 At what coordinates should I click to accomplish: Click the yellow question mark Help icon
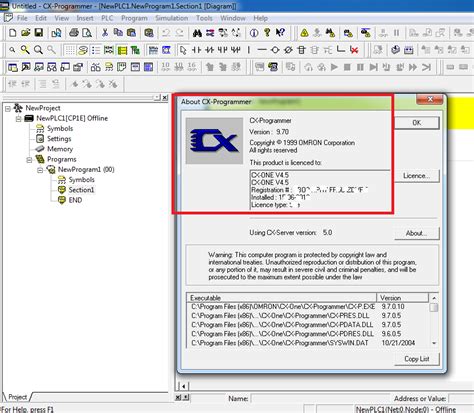click(x=267, y=33)
